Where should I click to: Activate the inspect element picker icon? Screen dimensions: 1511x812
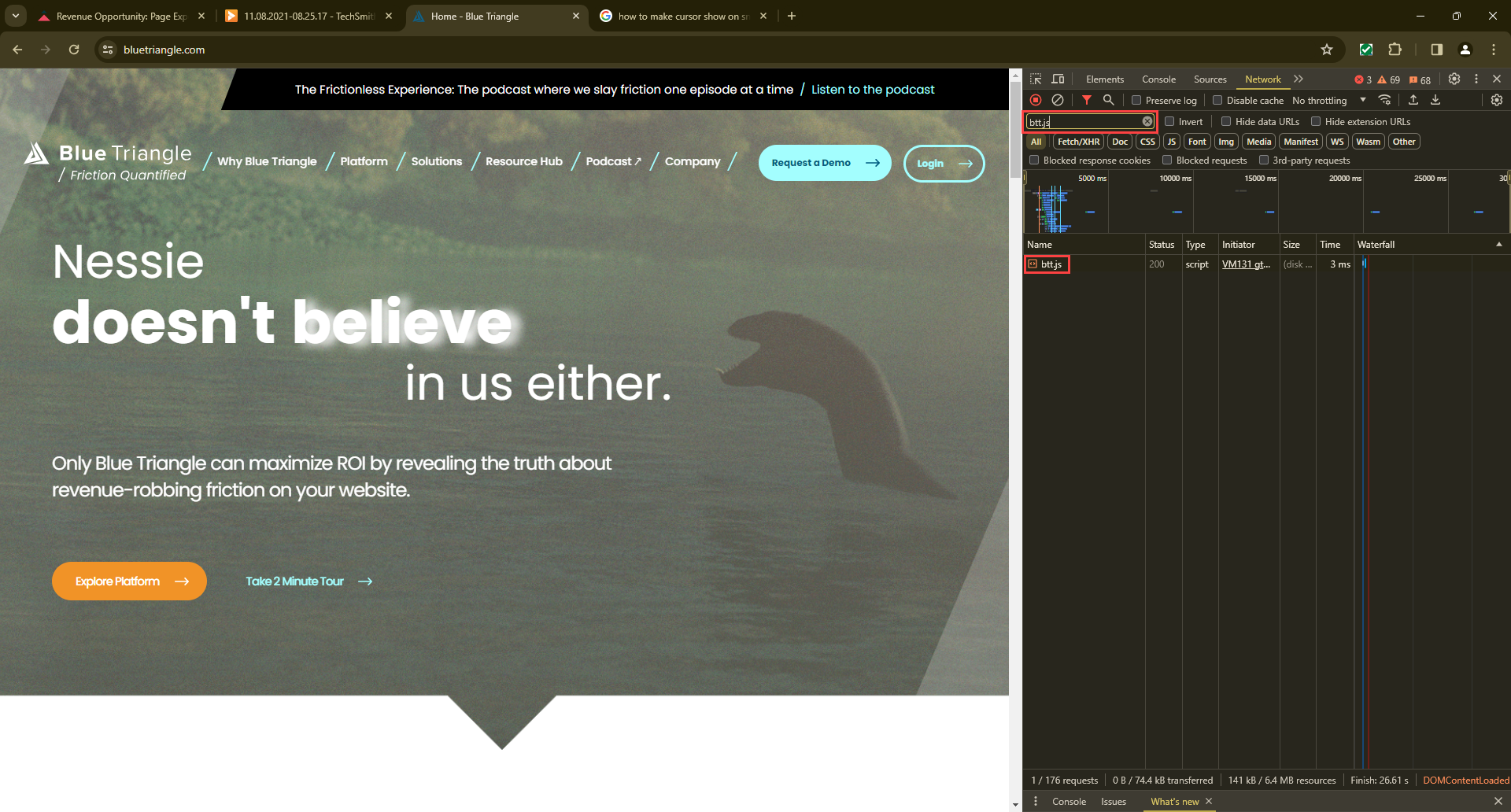pyautogui.click(x=1036, y=79)
